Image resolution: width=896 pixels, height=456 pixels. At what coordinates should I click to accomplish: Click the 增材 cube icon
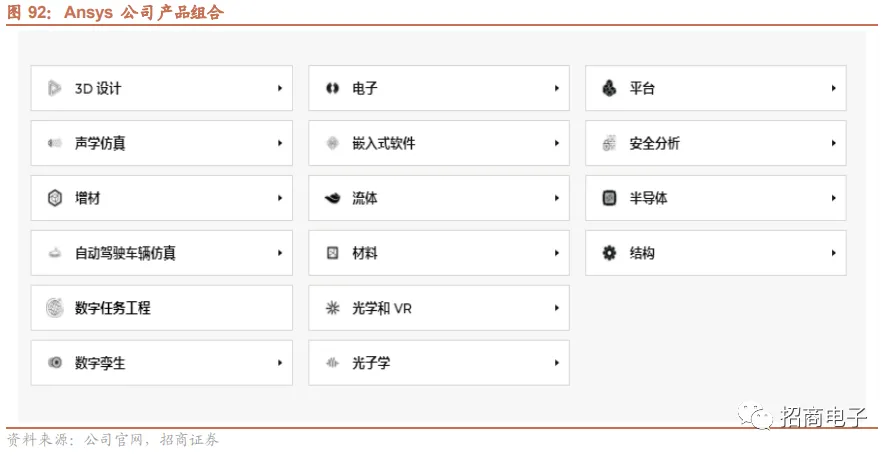[55, 199]
